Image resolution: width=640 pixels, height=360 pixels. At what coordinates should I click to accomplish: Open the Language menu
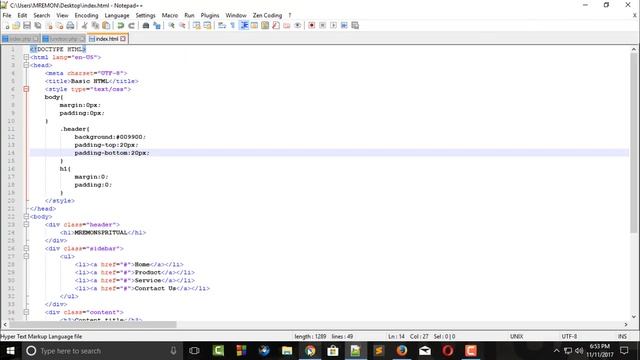pos(117,16)
